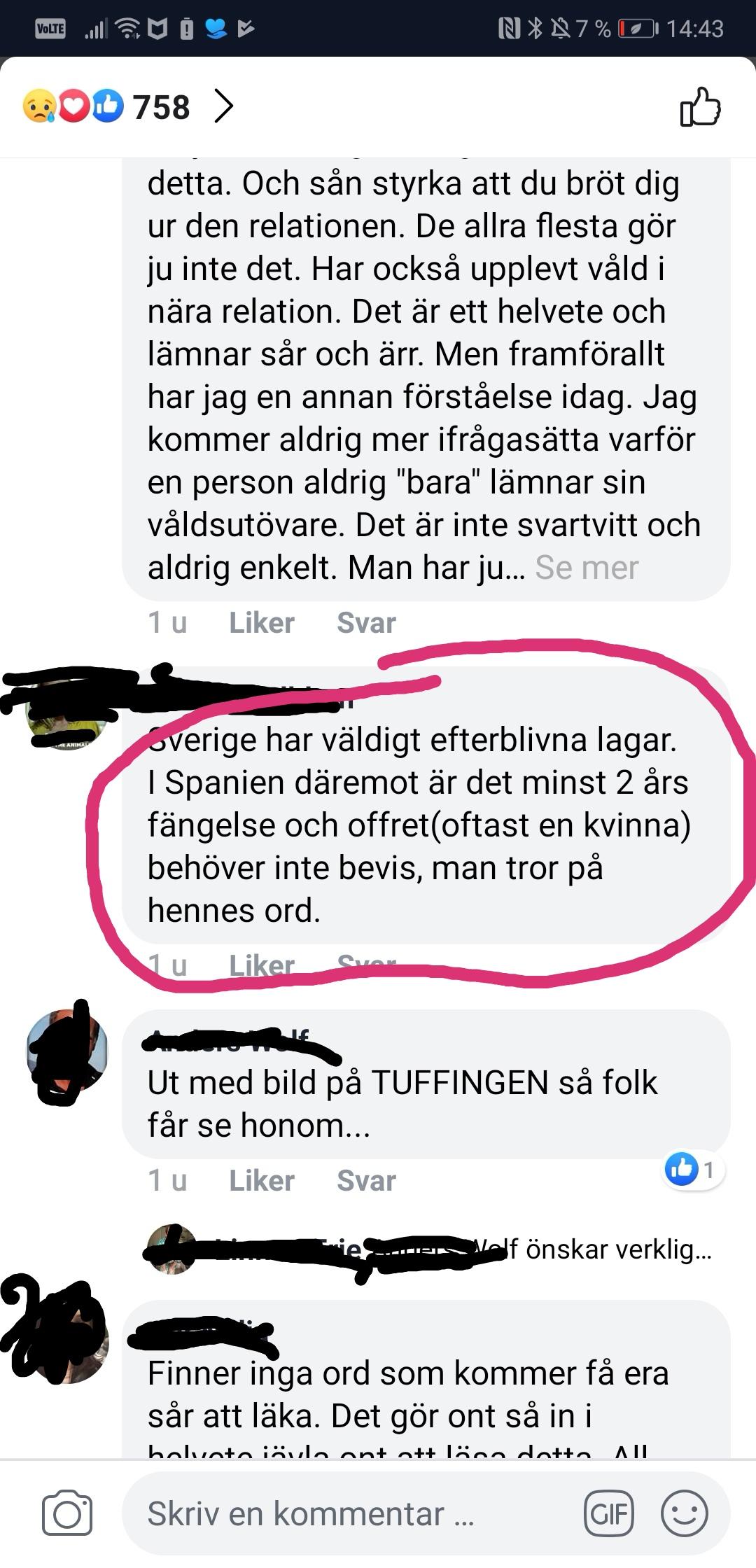Reply with Svar under TUFFINGEN comment

[366, 1181]
